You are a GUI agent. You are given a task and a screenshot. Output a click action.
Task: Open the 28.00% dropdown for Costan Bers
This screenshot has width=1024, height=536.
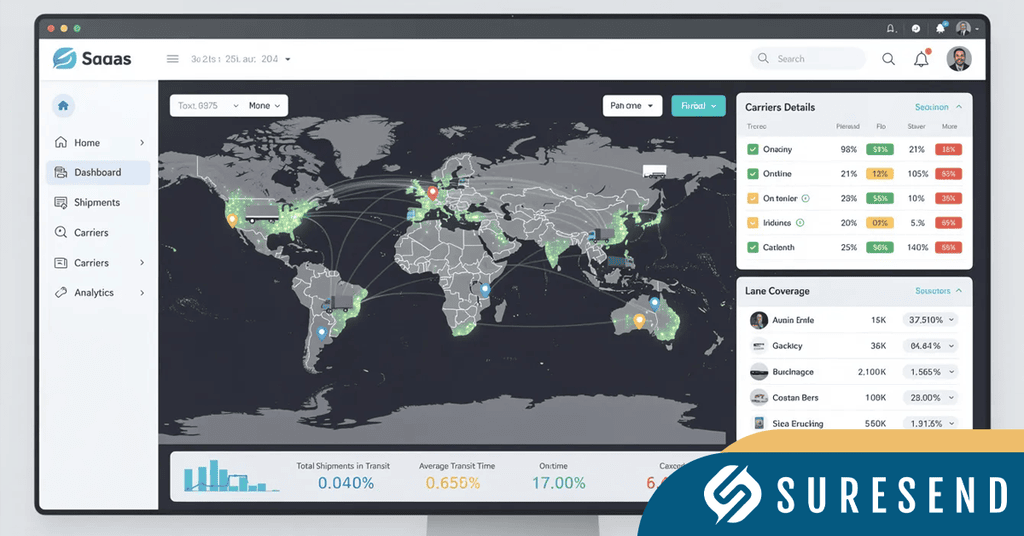[931, 398]
